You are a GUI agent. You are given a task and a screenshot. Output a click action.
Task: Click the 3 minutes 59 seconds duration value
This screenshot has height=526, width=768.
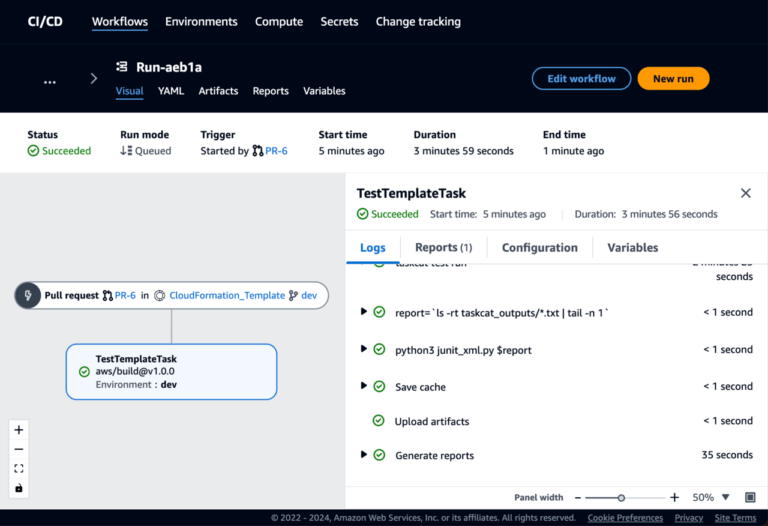463,151
